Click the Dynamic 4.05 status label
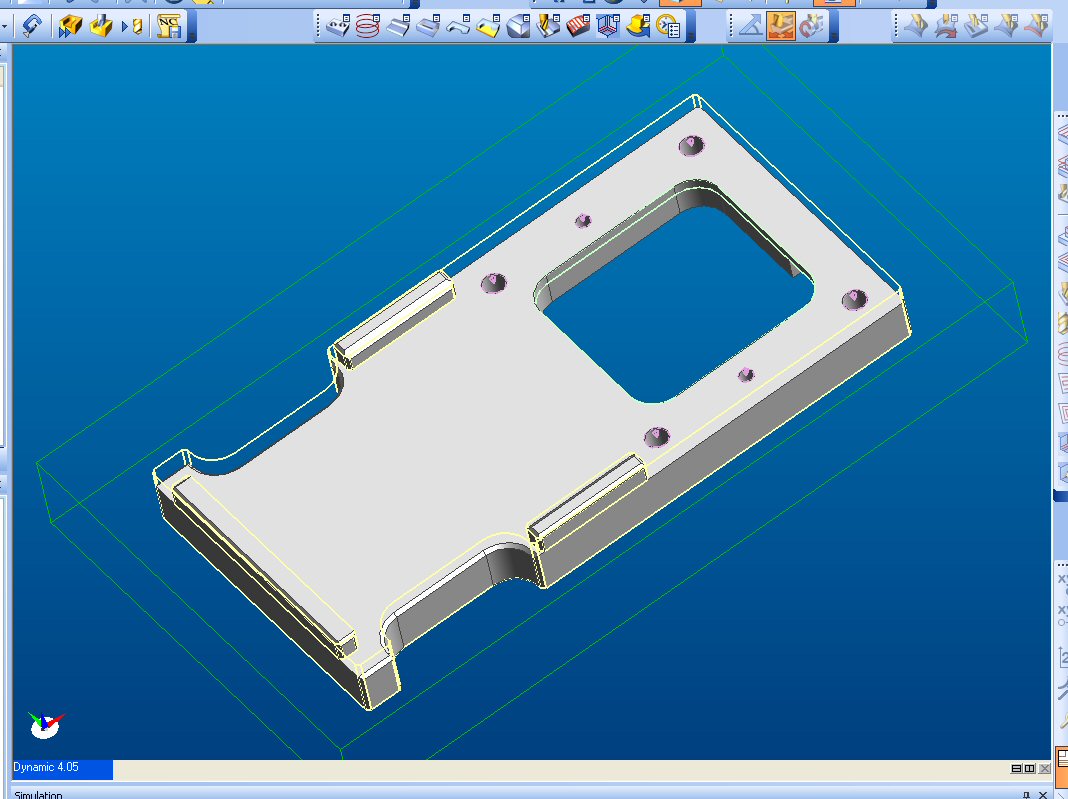Image resolution: width=1068 pixels, height=799 pixels. [46, 768]
